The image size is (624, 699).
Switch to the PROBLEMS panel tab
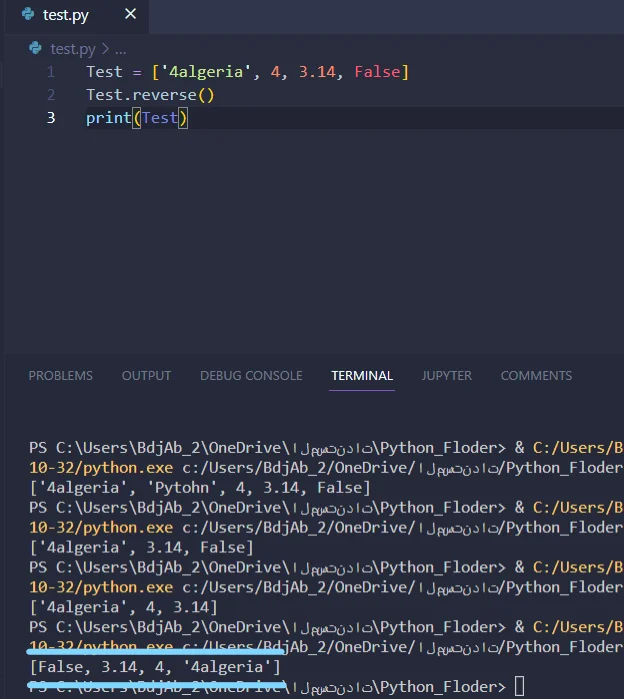point(60,376)
